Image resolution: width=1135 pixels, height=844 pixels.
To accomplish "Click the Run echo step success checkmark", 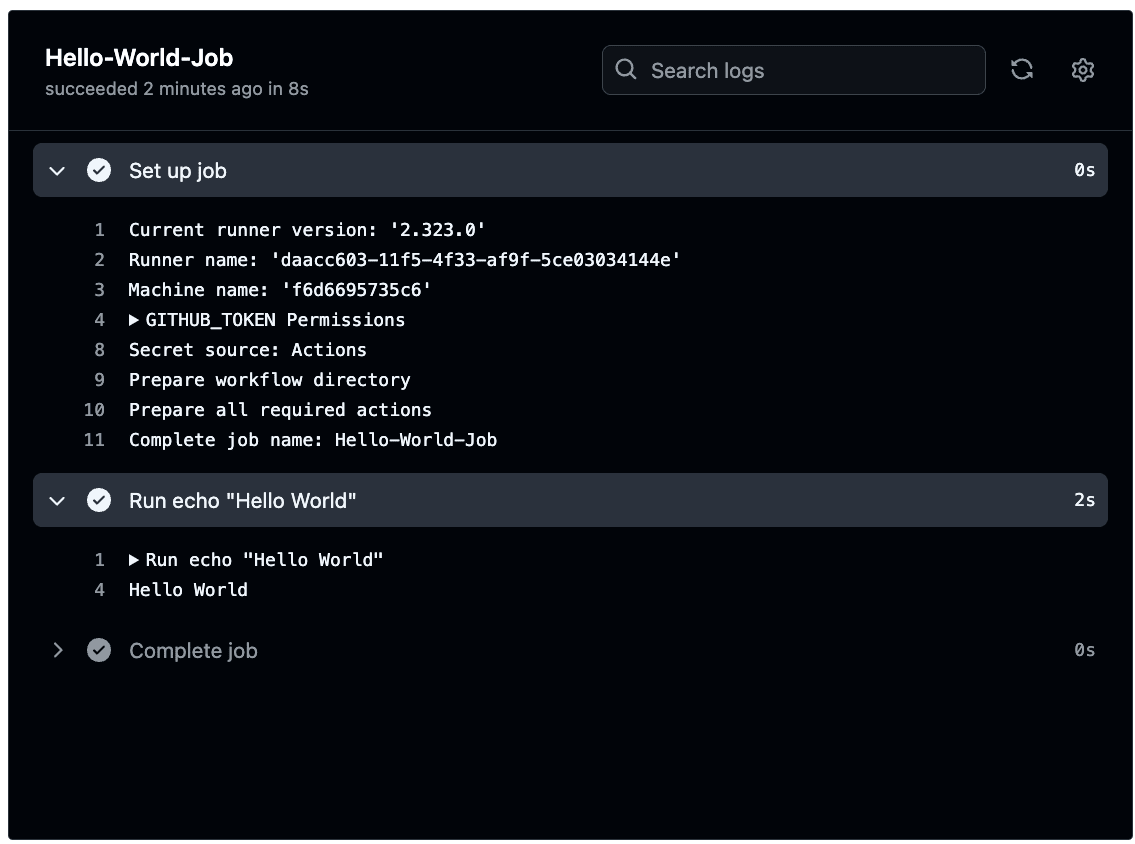I will pyautogui.click(x=99, y=500).
